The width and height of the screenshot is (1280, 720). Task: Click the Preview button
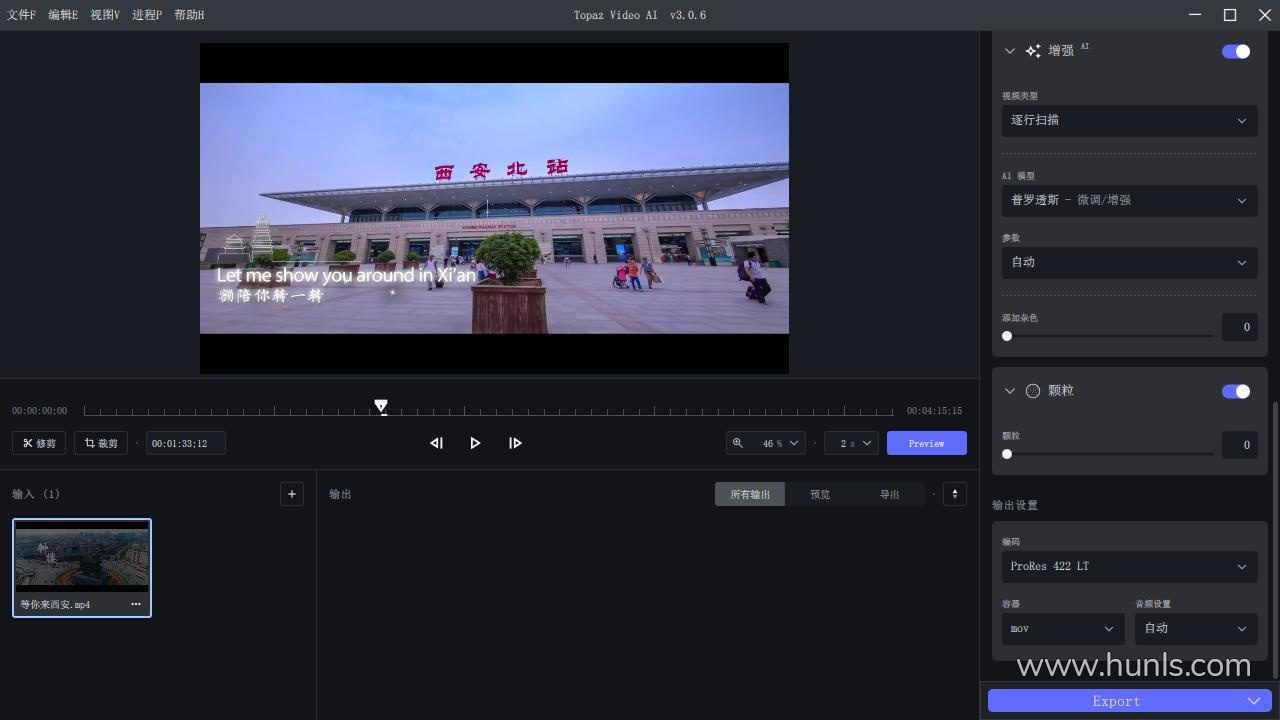click(926, 443)
